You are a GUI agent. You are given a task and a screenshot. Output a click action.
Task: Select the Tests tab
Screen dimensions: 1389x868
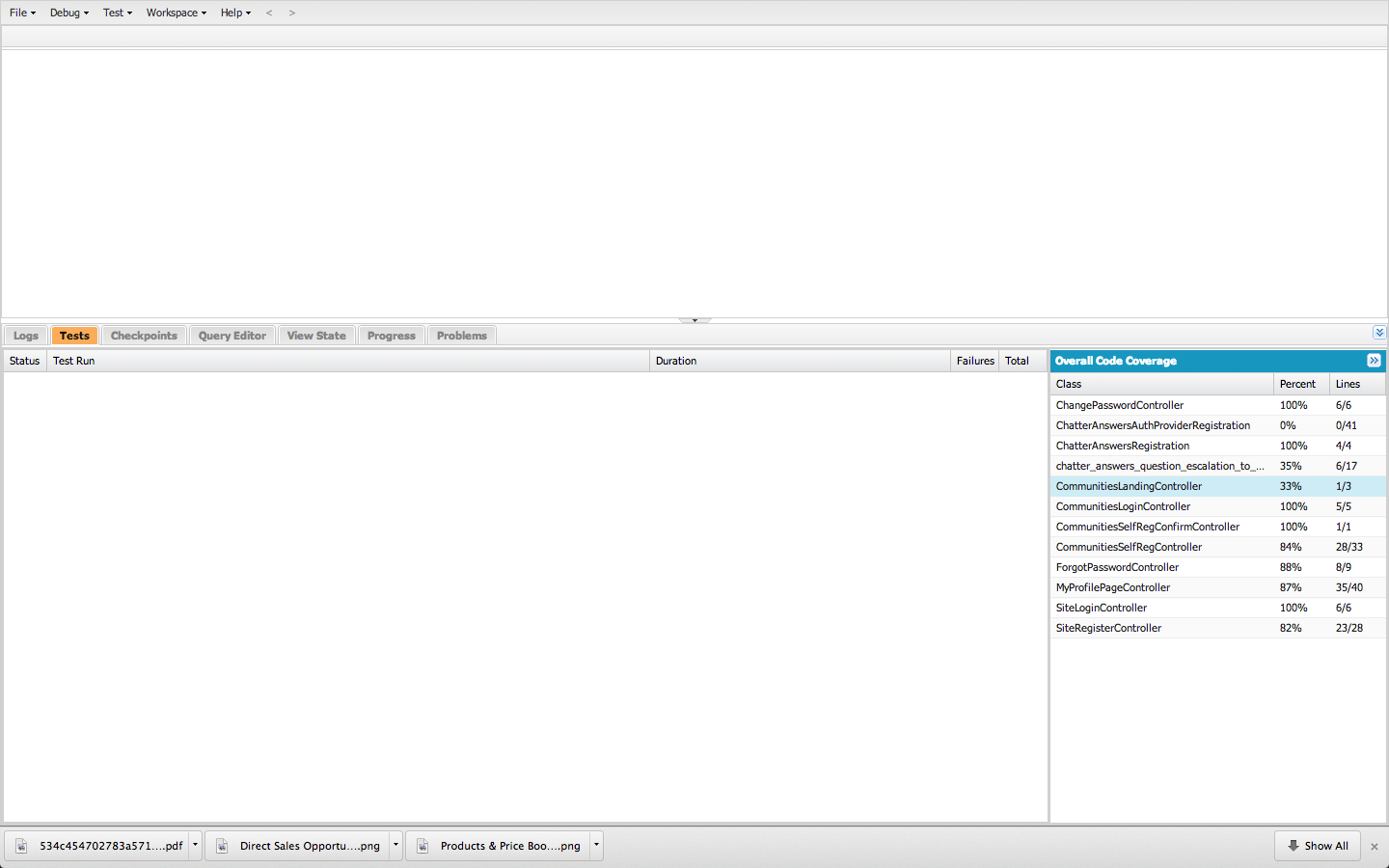pyautogui.click(x=74, y=336)
